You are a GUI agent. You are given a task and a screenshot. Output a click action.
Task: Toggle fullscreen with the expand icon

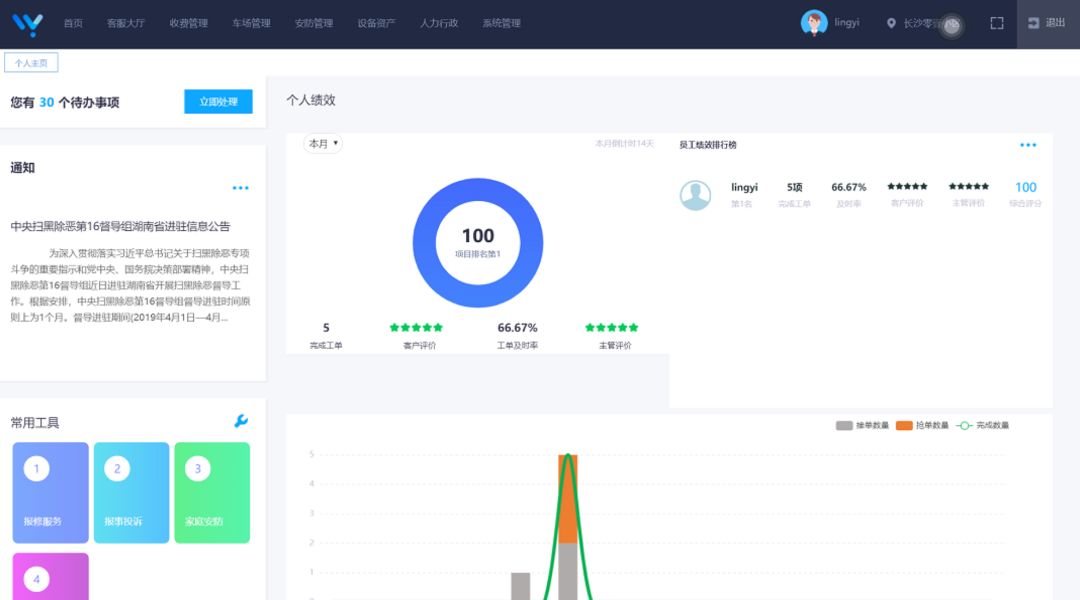[x=997, y=23]
